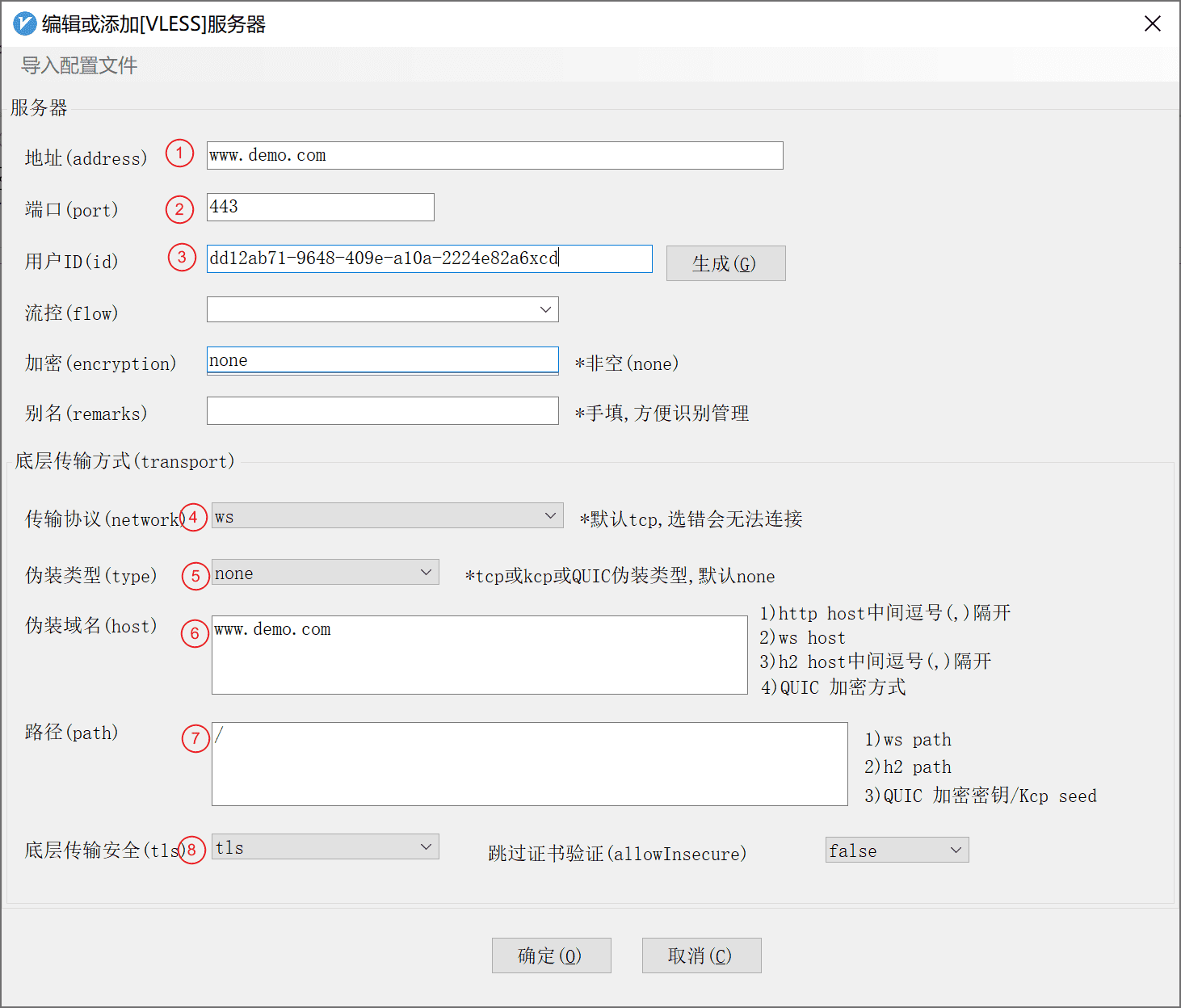Open the 传输协议(network) dropdown showing ws
The image size is (1181, 1008).
[387, 515]
